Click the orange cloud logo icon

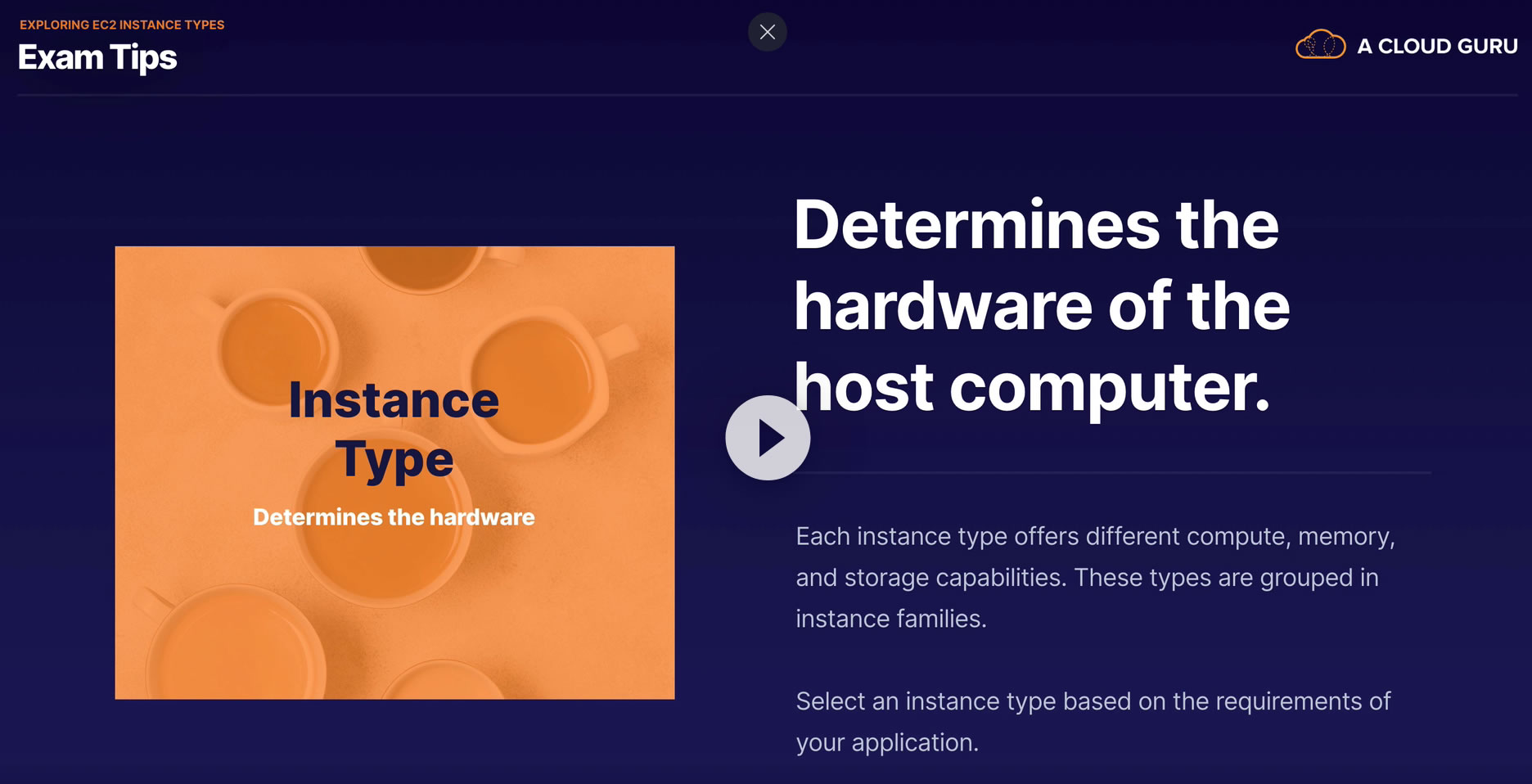1320,44
